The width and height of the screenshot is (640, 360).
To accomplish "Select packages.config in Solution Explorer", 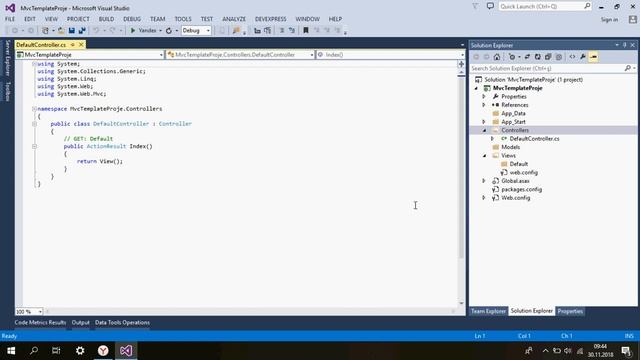I will 521,189.
